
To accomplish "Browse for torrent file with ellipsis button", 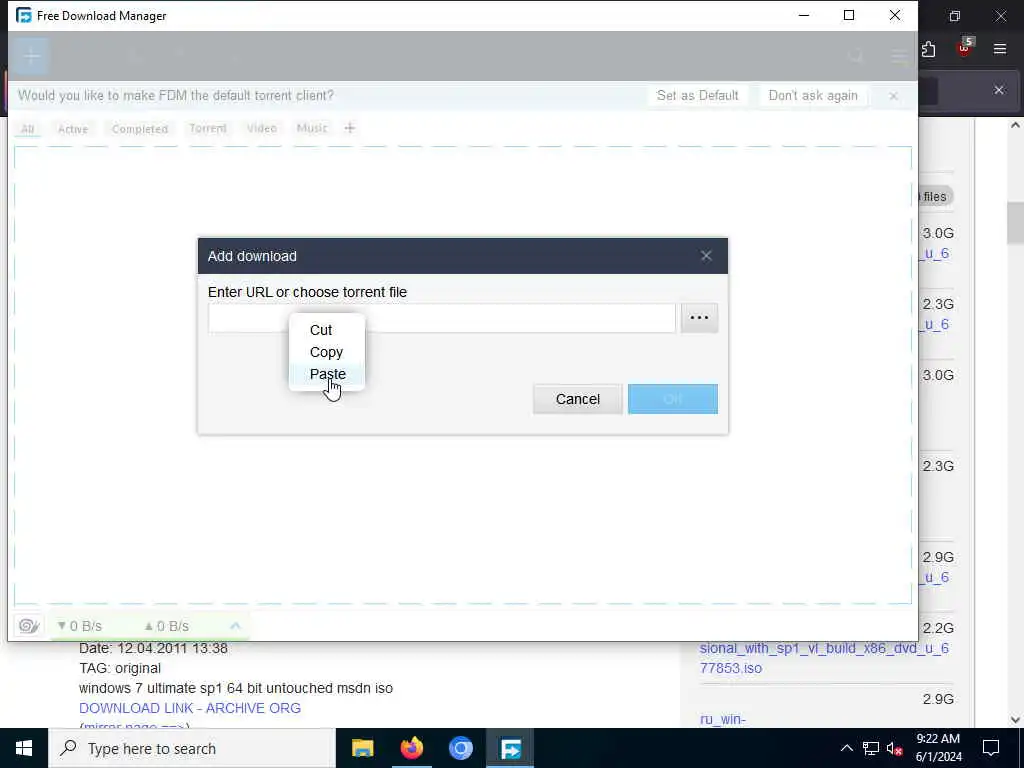I will (699, 318).
